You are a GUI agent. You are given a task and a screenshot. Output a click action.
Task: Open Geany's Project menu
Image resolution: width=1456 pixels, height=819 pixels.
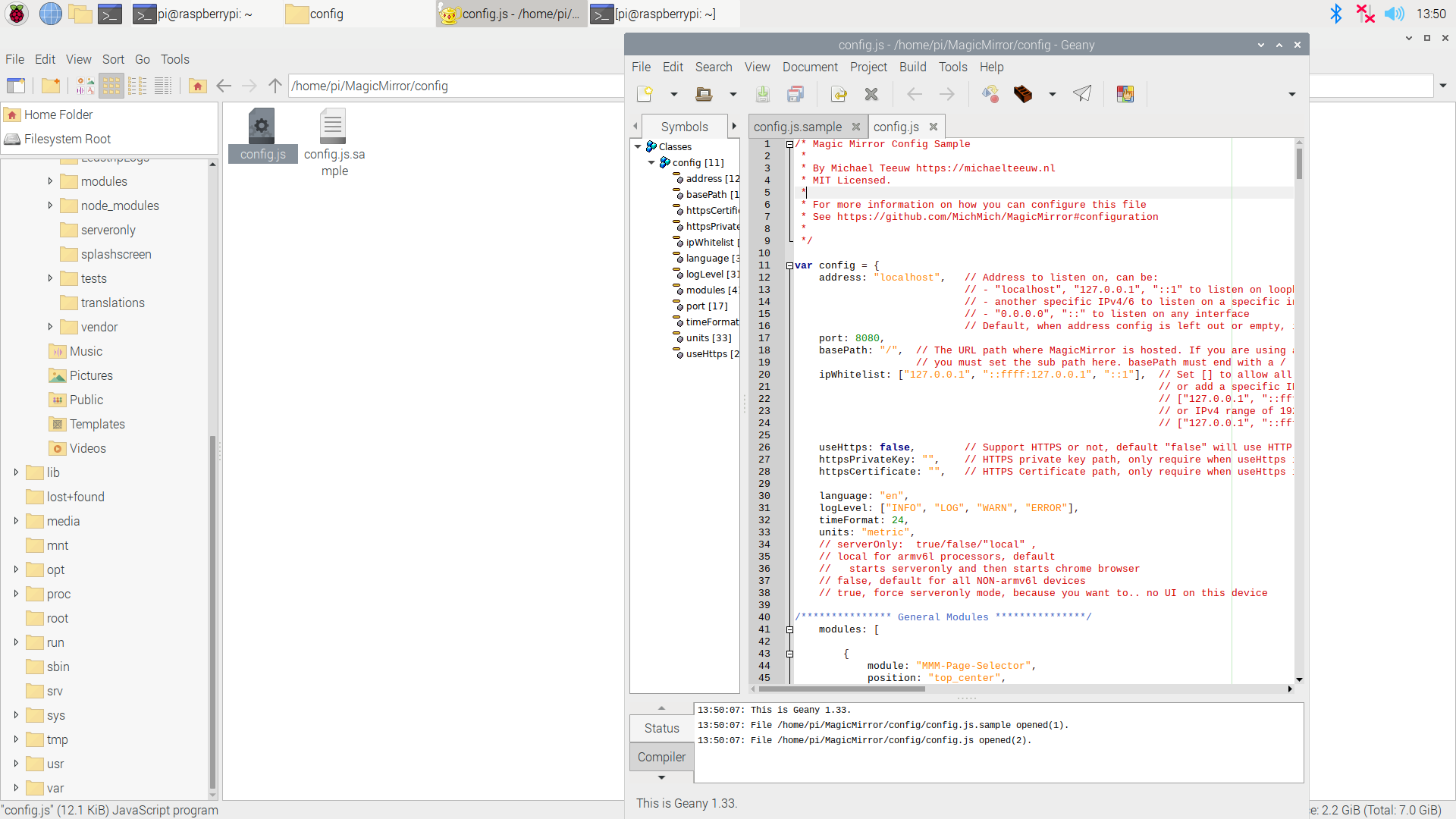click(868, 67)
